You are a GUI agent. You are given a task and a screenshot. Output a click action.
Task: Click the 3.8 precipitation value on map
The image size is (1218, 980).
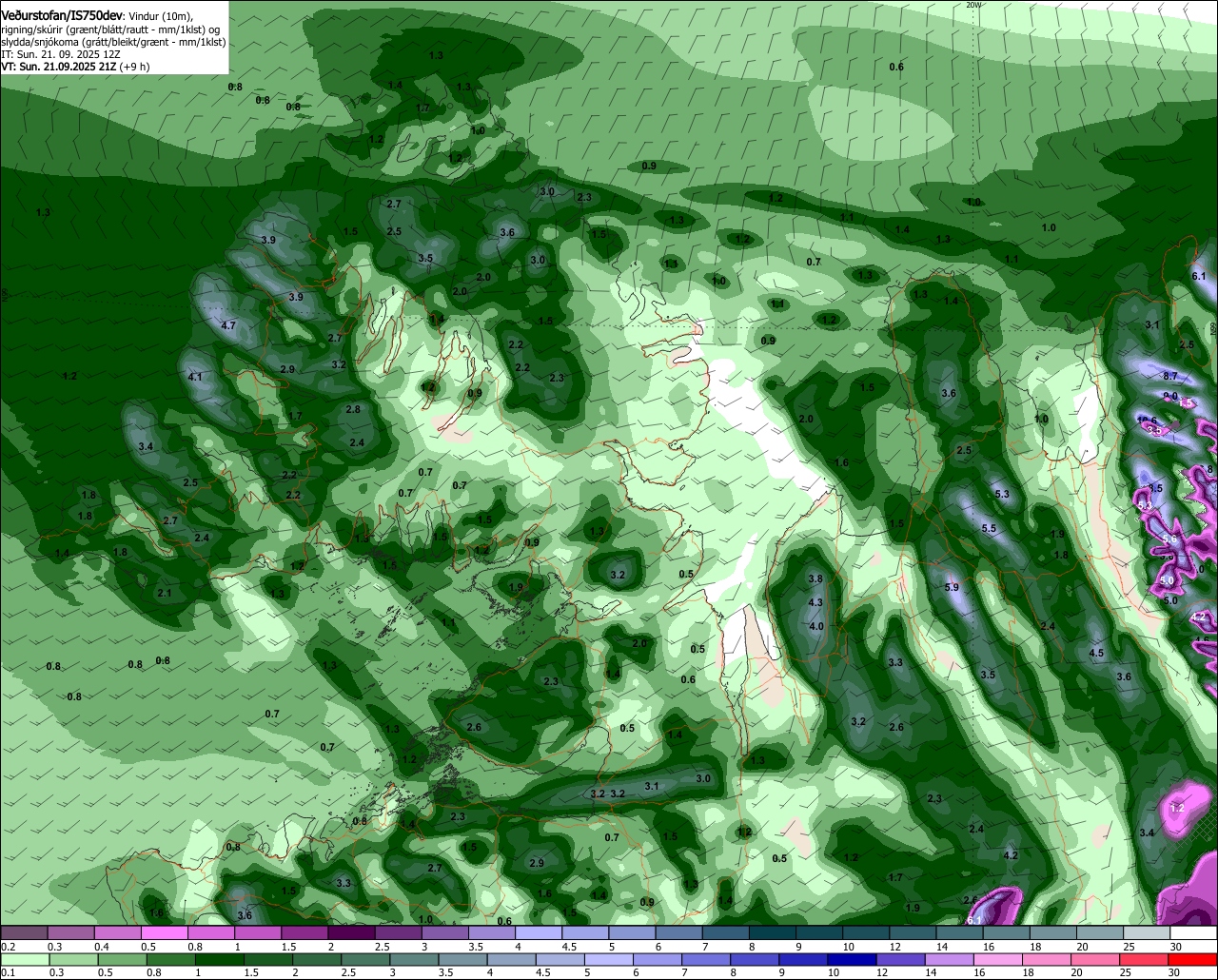point(815,578)
